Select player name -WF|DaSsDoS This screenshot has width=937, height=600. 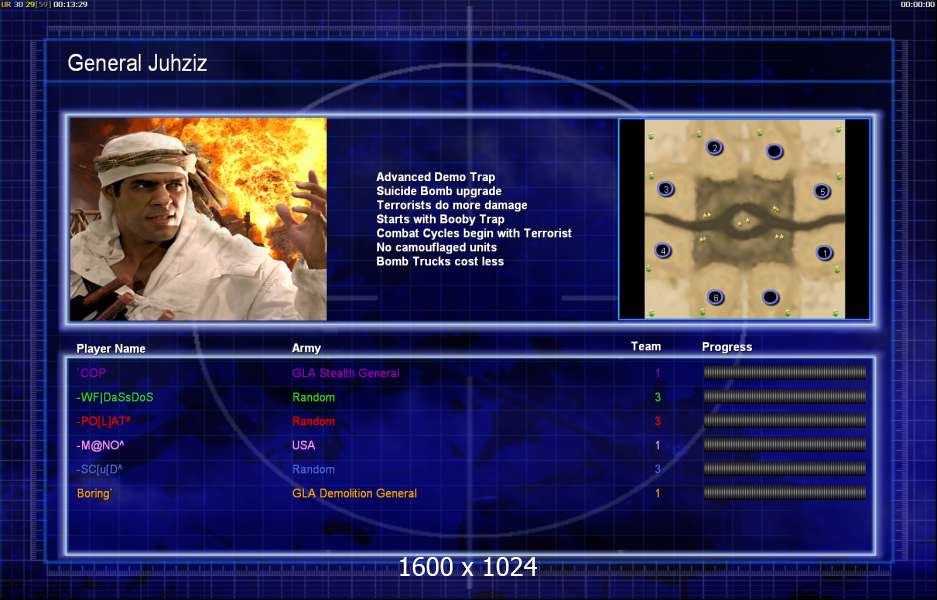[115, 397]
